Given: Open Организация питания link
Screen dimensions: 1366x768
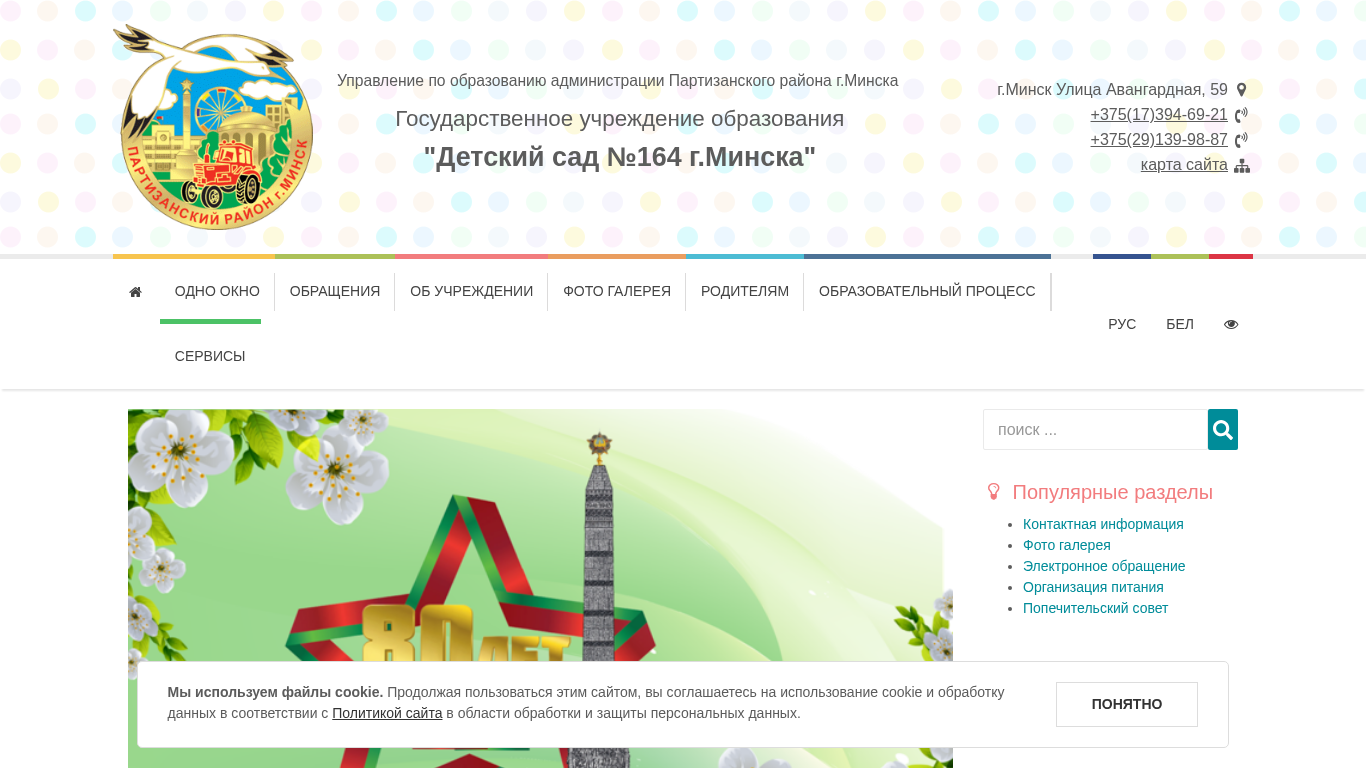Looking at the screenshot, I should 1093,587.
